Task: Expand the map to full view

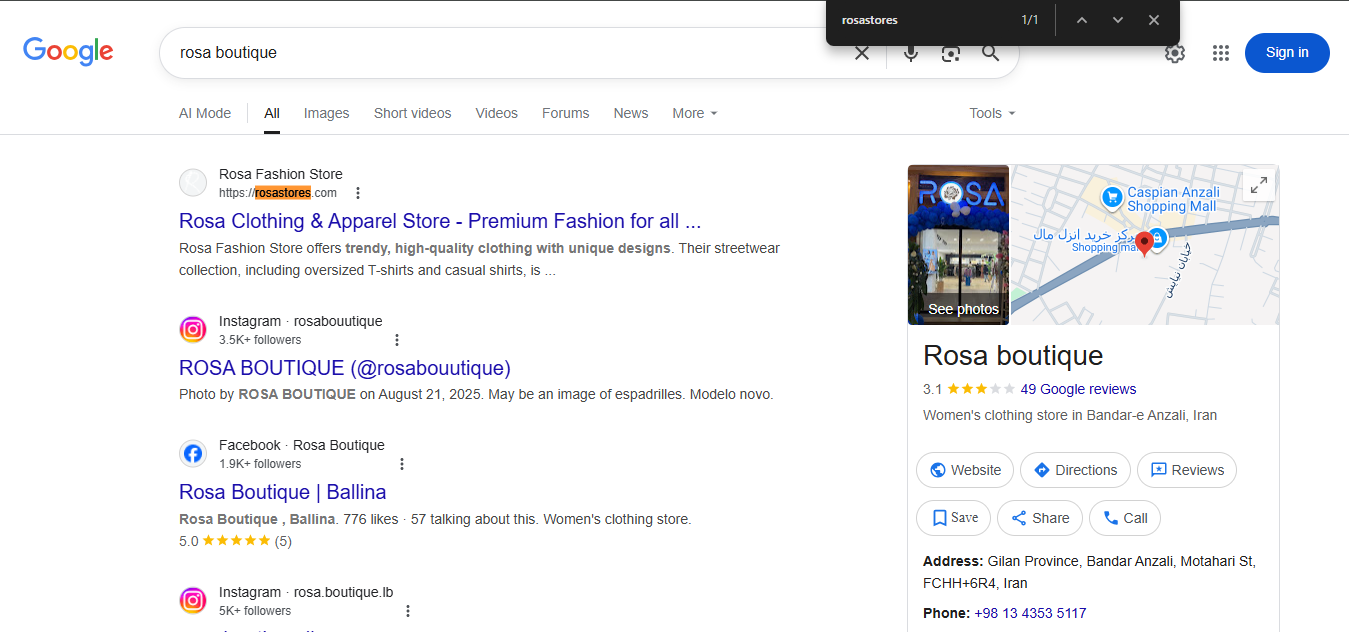Action: click(x=1258, y=185)
